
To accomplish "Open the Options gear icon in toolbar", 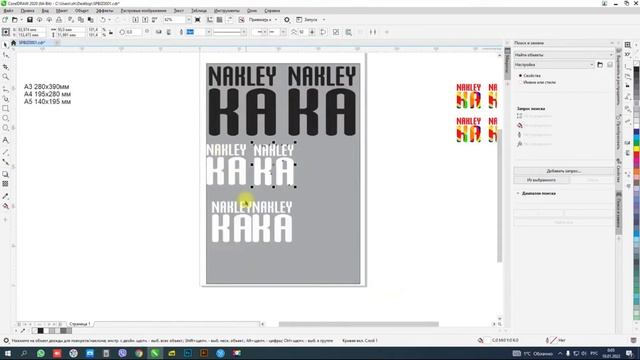I will point(287,20).
